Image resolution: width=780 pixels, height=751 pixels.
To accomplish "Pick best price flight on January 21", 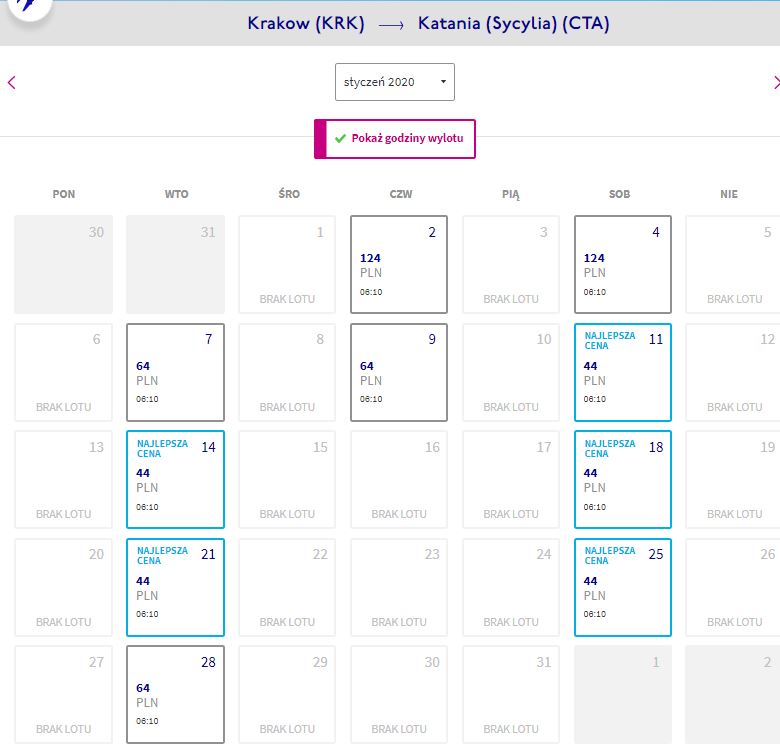I will tap(176, 587).
